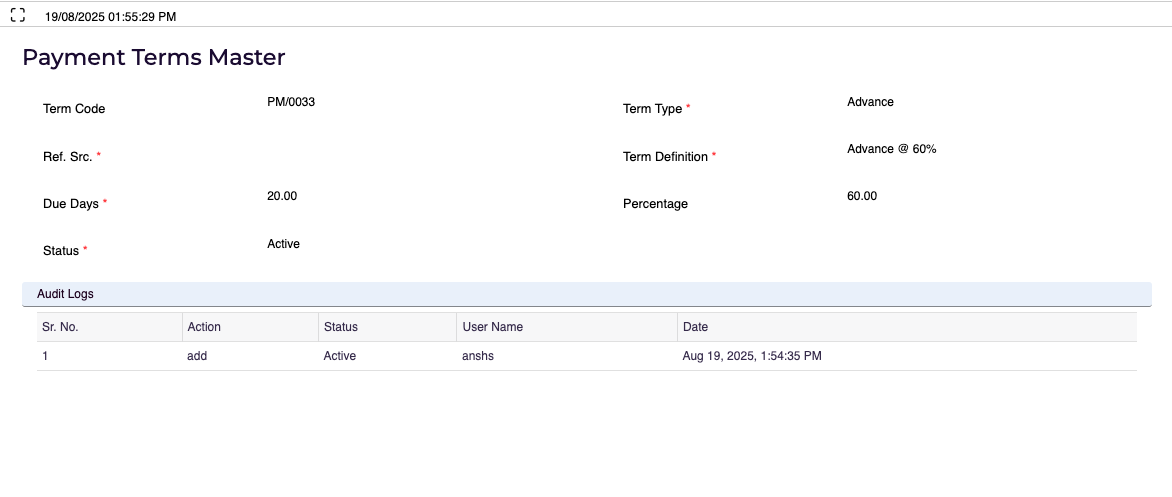1172x497 pixels.
Task: Click the Advance @ 60% term definition
Action: pyautogui.click(x=891, y=149)
